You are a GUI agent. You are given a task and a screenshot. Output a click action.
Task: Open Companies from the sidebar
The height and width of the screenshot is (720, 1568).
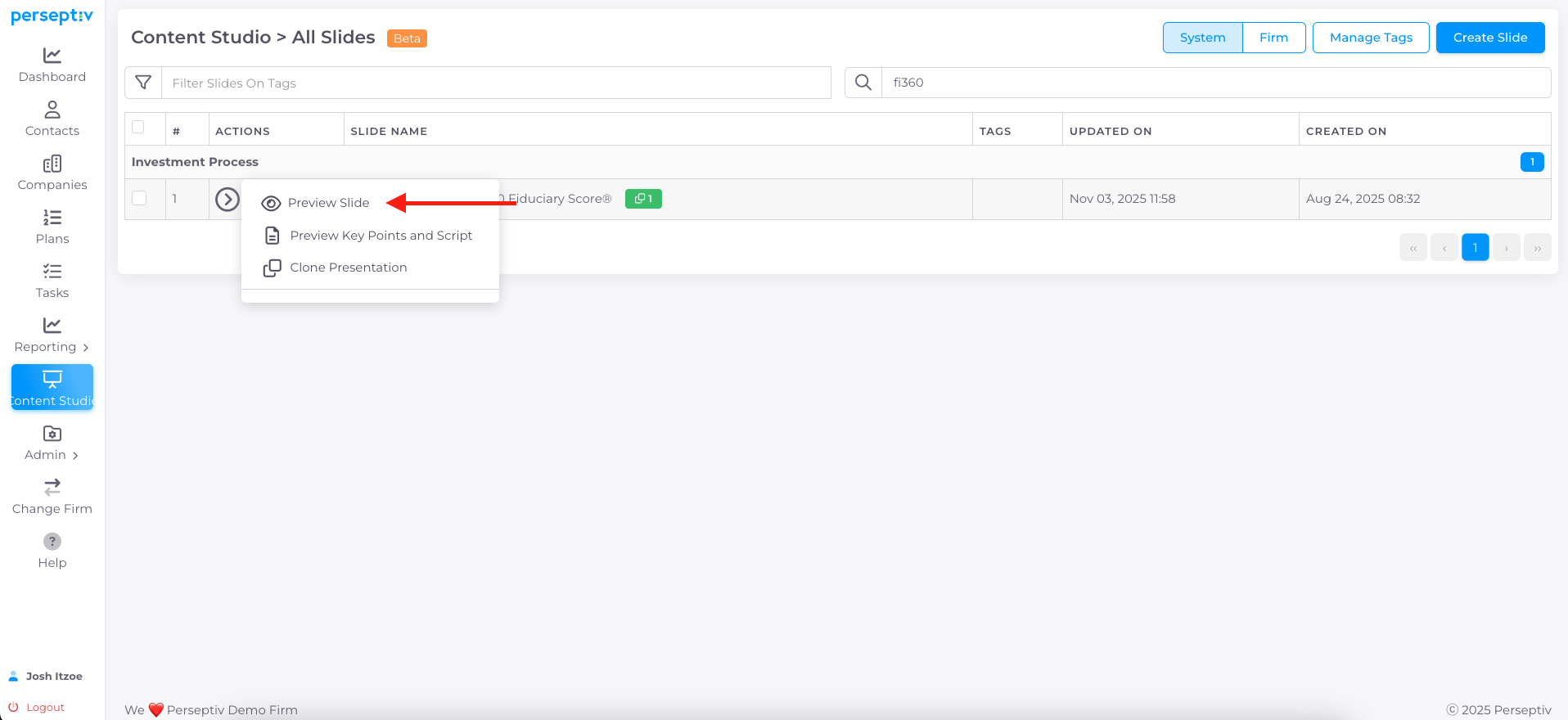(x=52, y=173)
